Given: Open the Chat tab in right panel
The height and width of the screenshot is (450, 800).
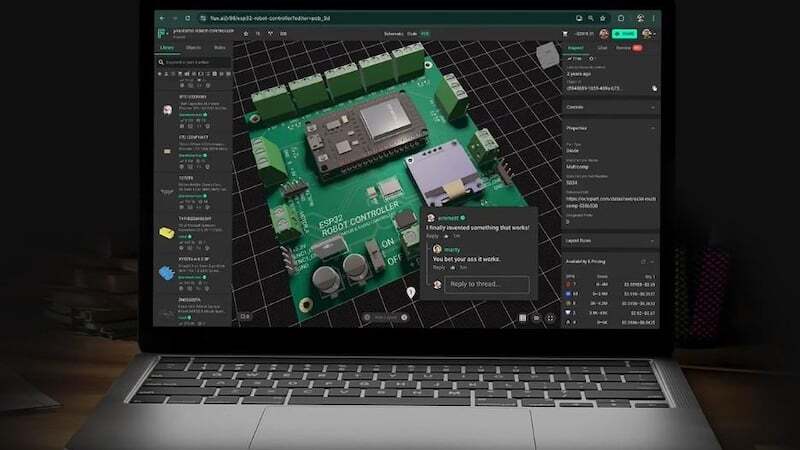Looking at the screenshot, I should [x=603, y=47].
